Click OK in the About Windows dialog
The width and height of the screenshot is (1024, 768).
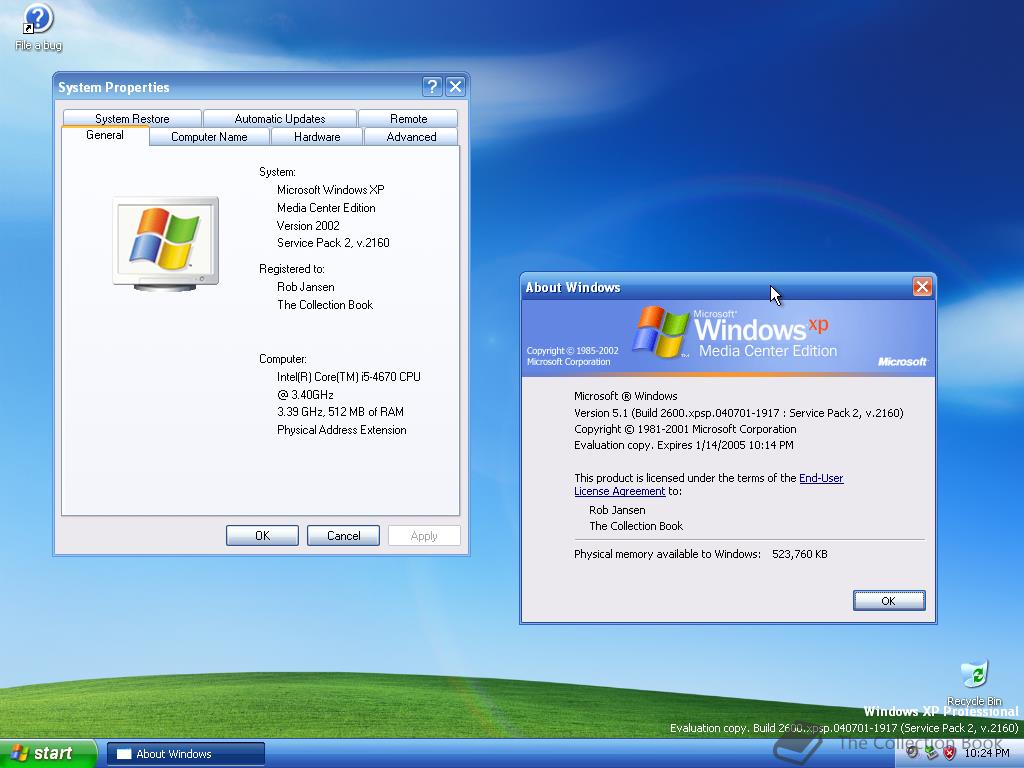(x=889, y=601)
